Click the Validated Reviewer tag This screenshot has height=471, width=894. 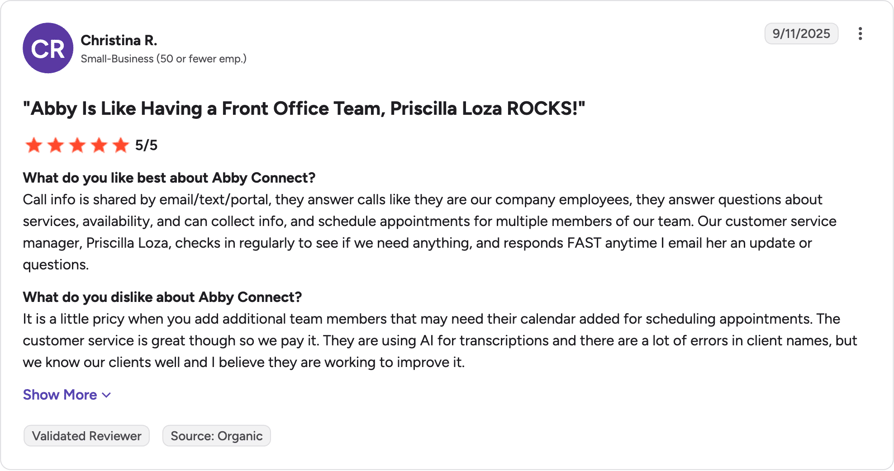(x=87, y=436)
